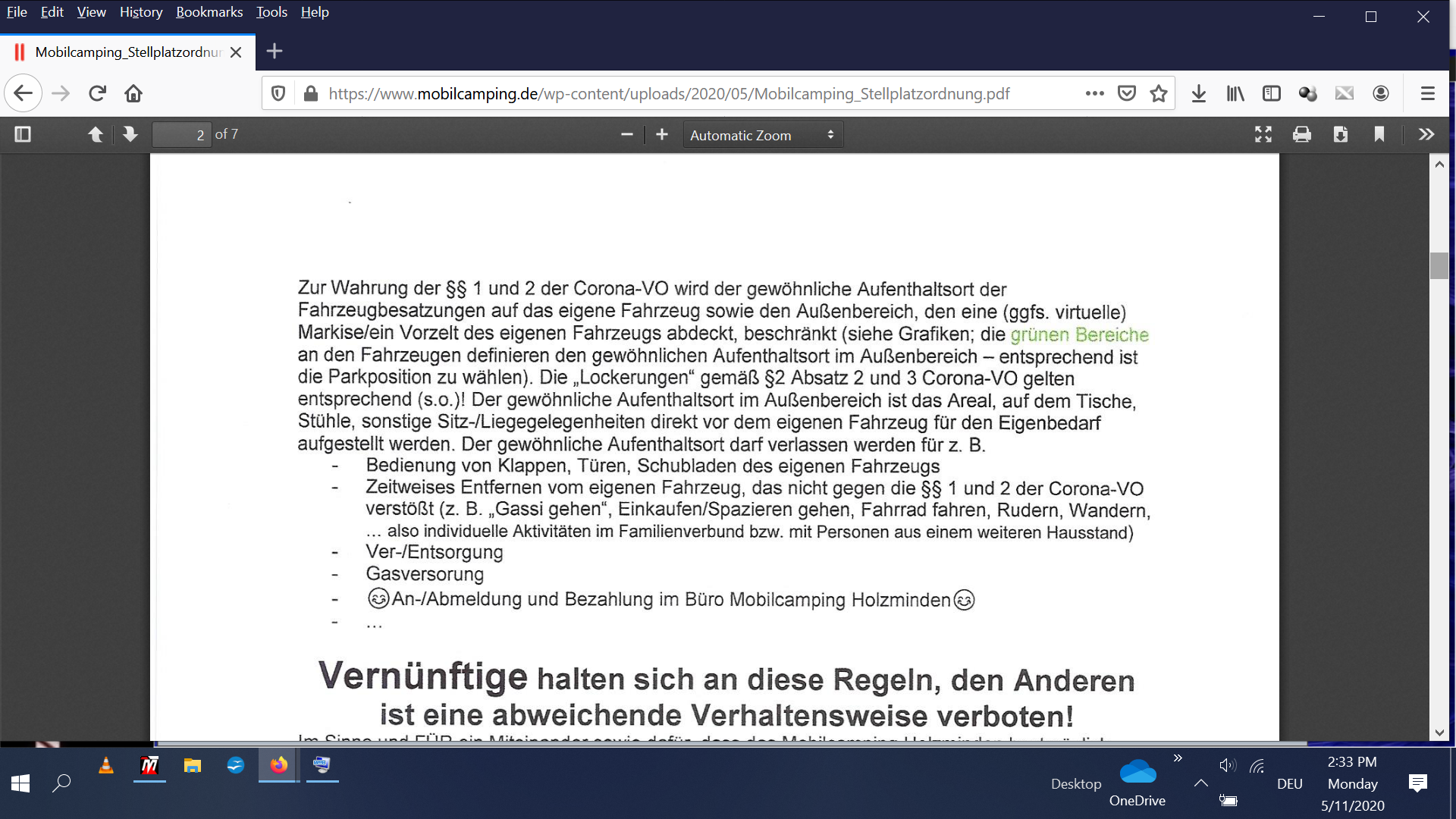Go to previous PDF page
The image size is (1456, 819).
96,134
